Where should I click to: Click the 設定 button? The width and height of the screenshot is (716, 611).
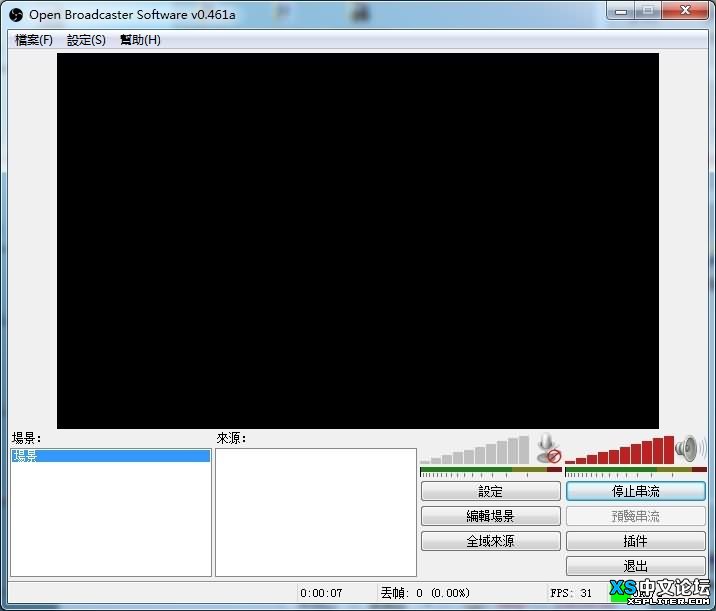coord(491,491)
